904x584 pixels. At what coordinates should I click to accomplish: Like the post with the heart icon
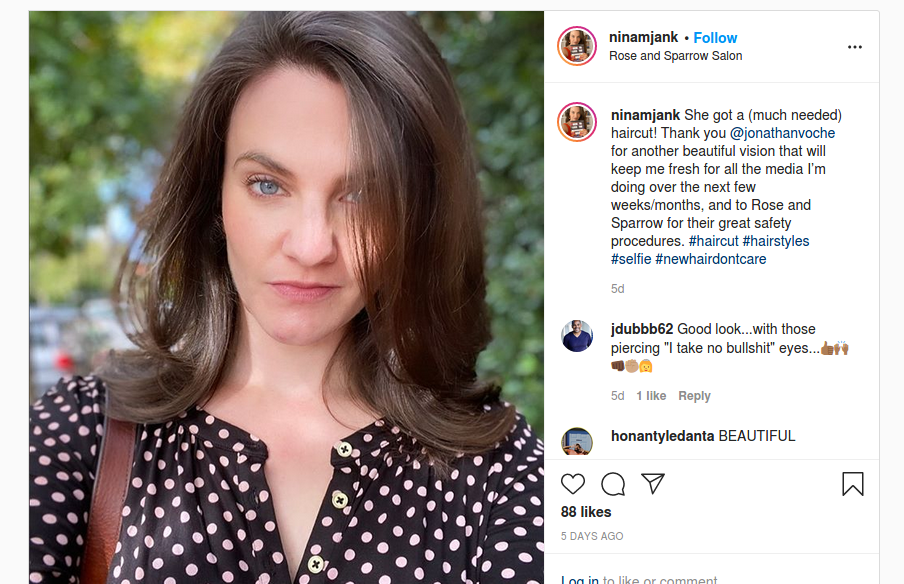tap(573, 484)
